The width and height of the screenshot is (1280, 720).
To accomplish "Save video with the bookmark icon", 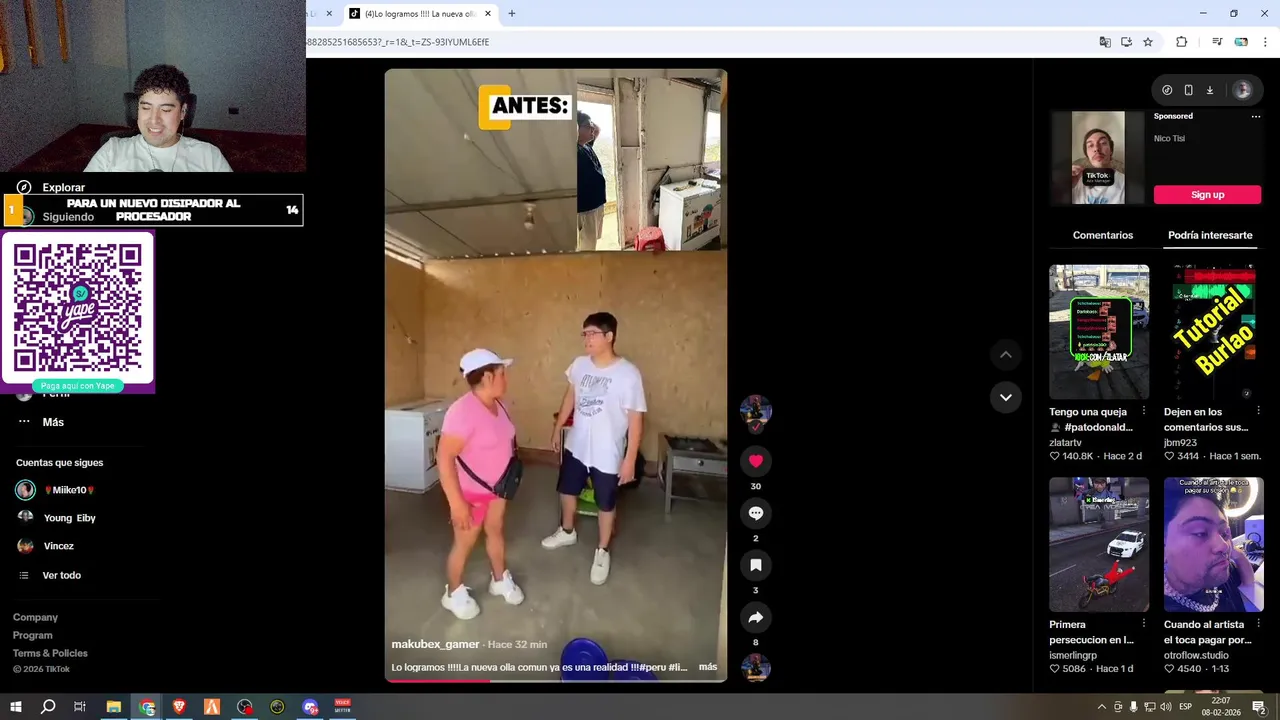I will pos(756,565).
